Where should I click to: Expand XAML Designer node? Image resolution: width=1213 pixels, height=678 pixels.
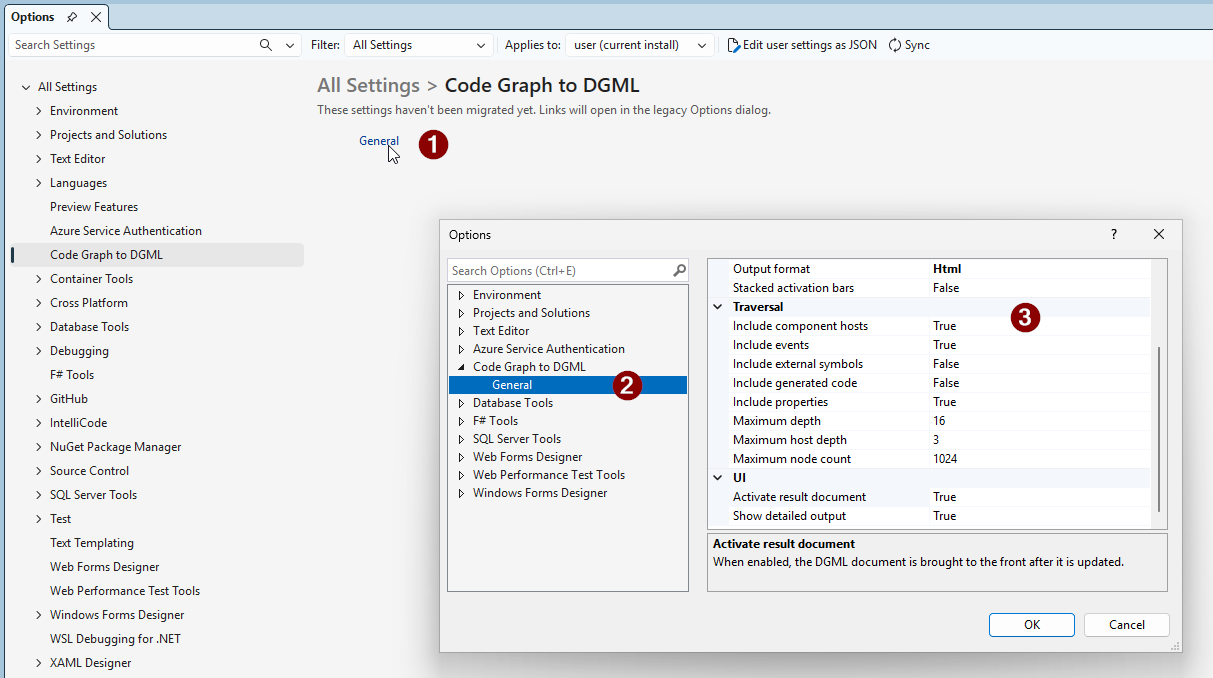[x=39, y=663]
